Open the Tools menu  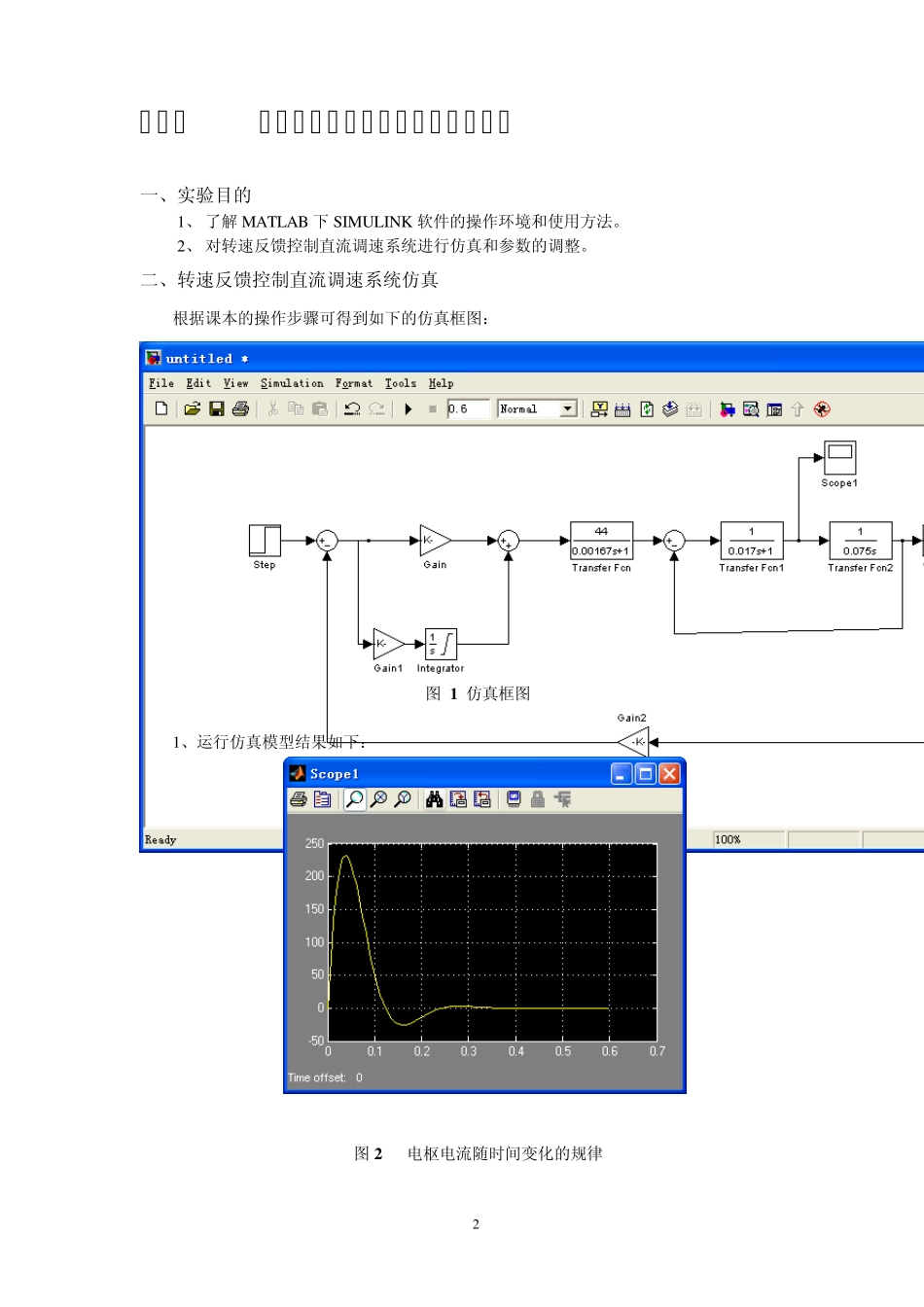pyautogui.click(x=400, y=384)
